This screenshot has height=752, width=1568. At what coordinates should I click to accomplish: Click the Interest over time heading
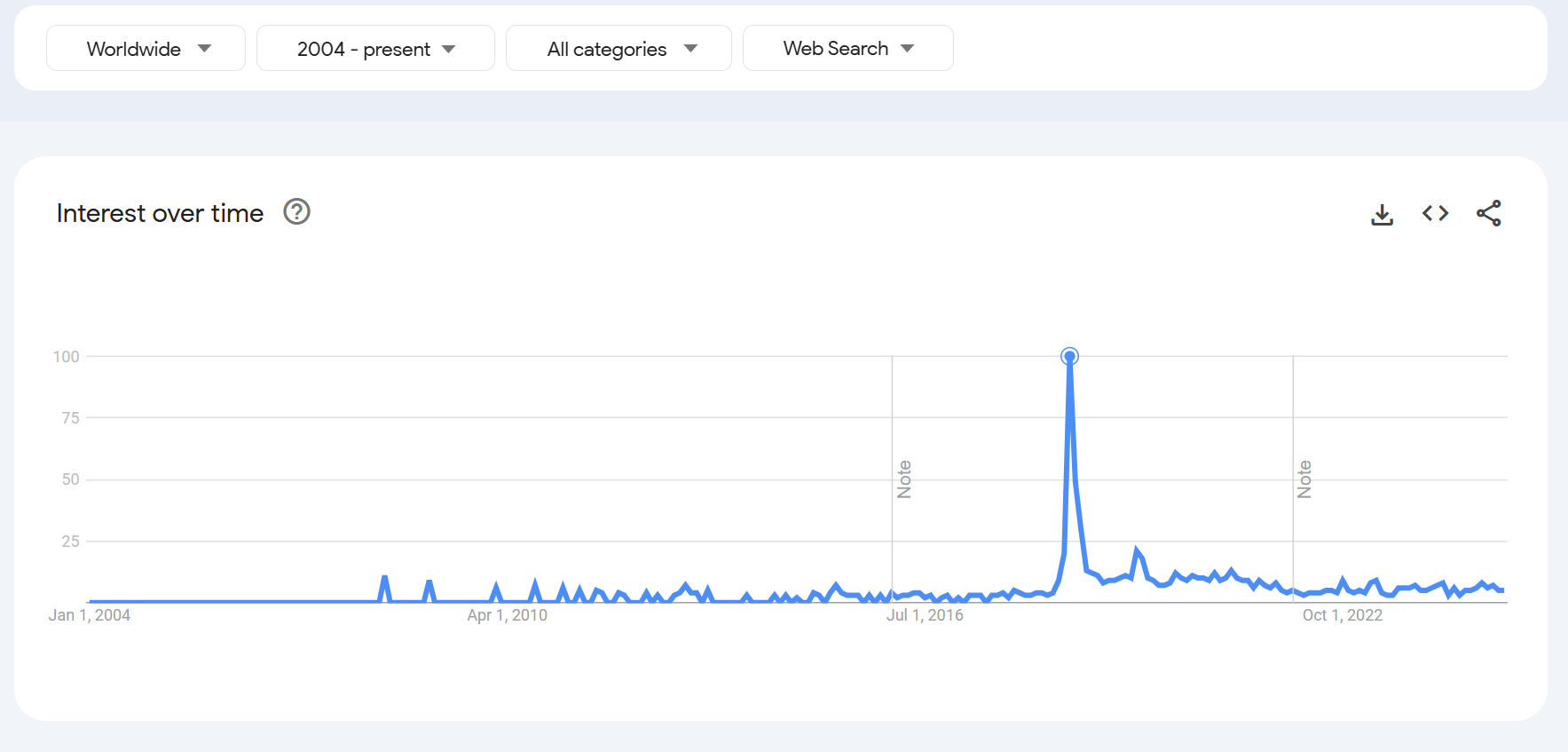coord(160,213)
